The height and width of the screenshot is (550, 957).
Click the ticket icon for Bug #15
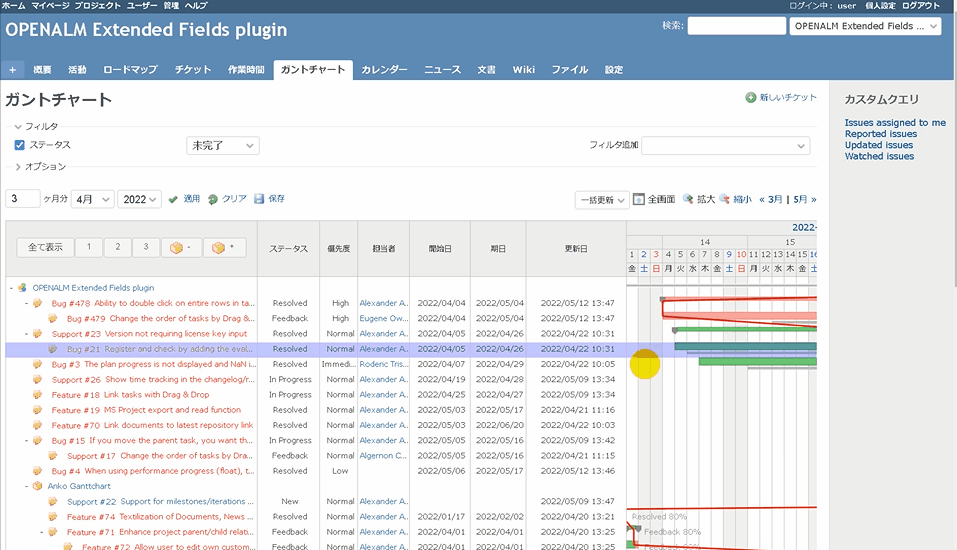pos(37,440)
